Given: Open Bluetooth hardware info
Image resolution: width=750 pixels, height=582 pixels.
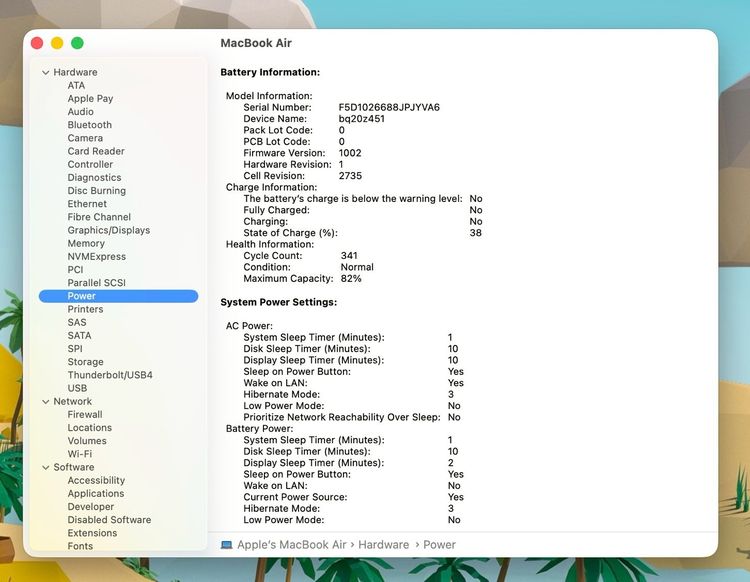Looking at the screenshot, I should [x=89, y=125].
